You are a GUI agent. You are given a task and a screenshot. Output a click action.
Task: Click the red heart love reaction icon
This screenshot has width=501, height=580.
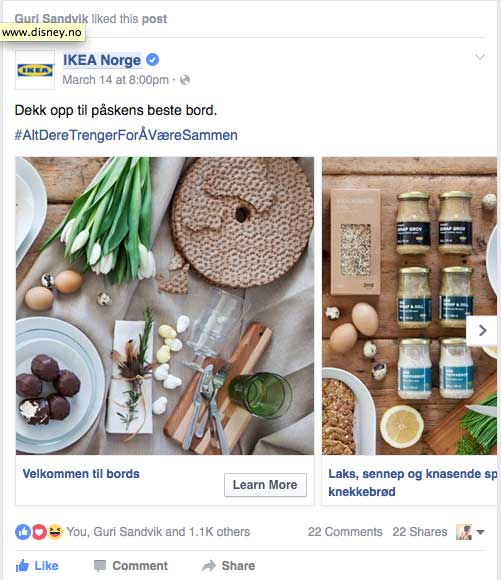pyautogui.click(x=39, y=532)
